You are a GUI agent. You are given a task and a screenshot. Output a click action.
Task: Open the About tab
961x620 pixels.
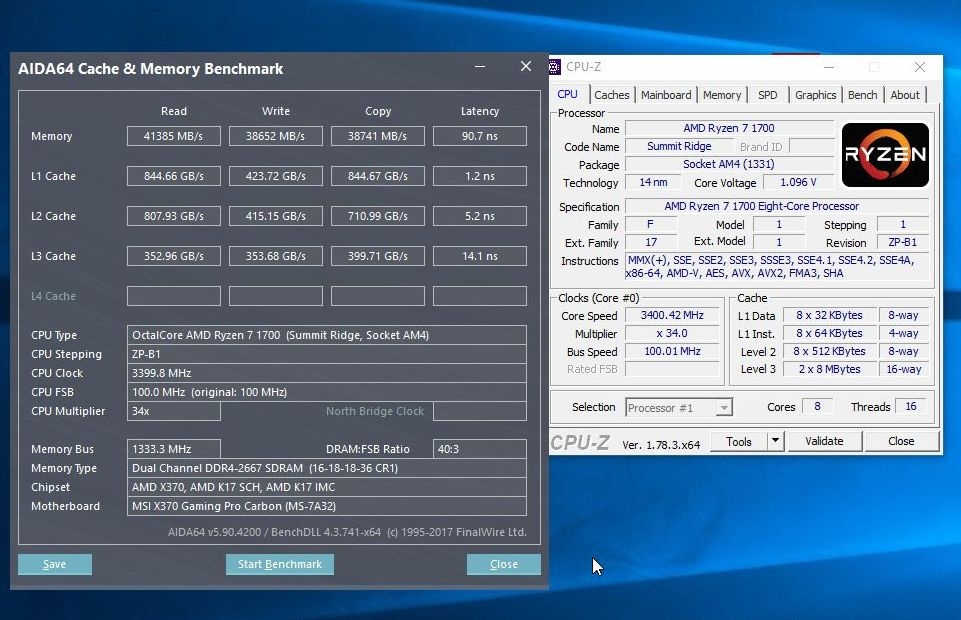pos(905,95)
